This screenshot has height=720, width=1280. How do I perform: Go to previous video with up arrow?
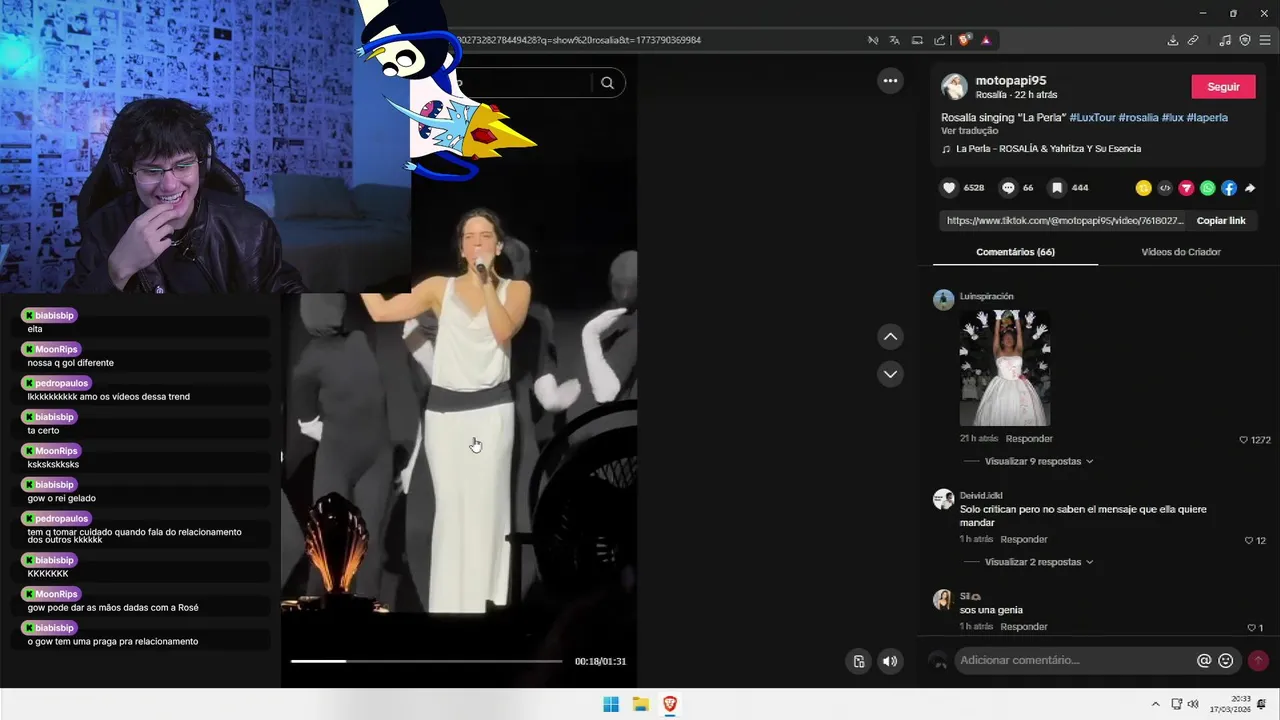(890, 337)
